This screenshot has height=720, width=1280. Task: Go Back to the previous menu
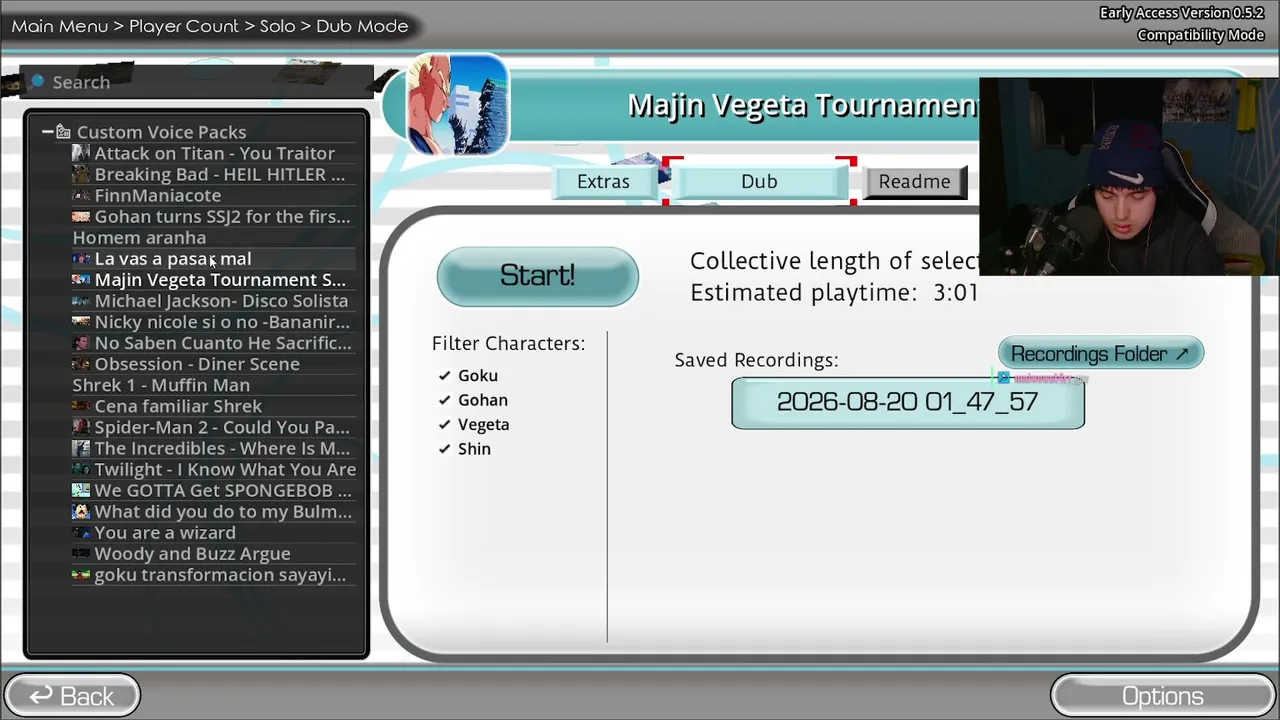(x=72, y=696)
